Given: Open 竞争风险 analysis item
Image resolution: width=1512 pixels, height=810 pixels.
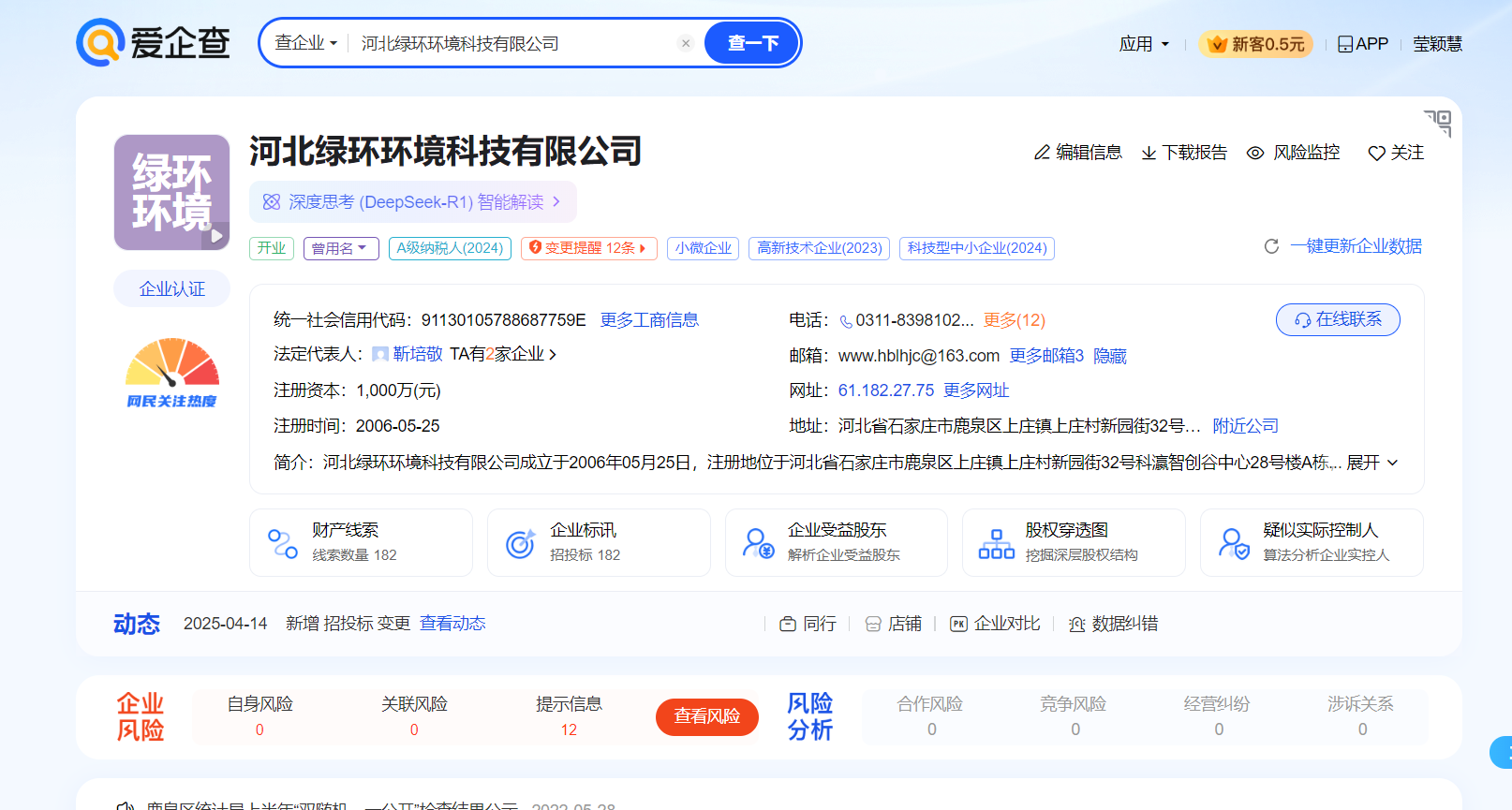Looking at the screenshot, I should coord(1074,716).
